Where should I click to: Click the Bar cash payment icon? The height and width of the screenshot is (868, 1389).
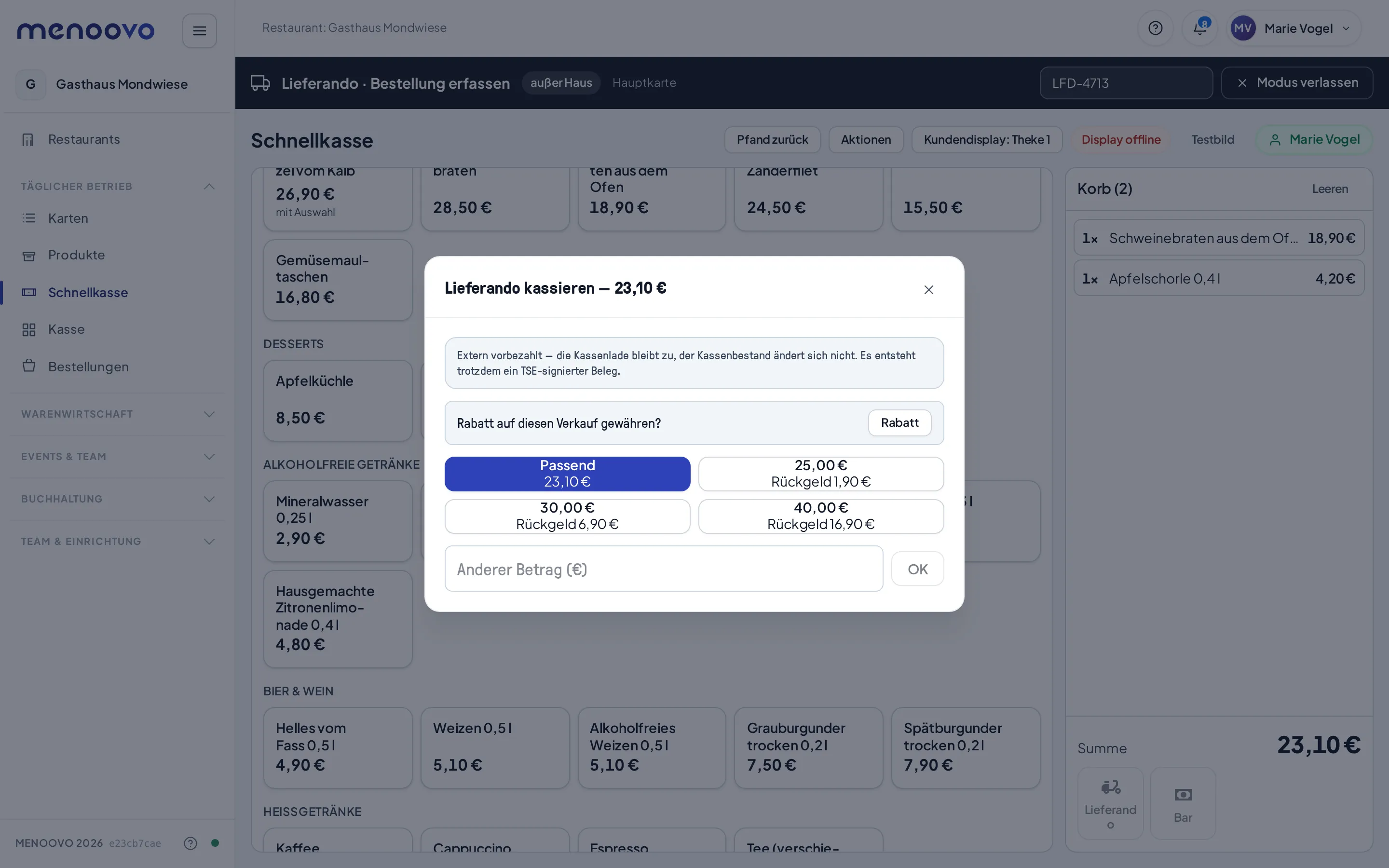1183,795
